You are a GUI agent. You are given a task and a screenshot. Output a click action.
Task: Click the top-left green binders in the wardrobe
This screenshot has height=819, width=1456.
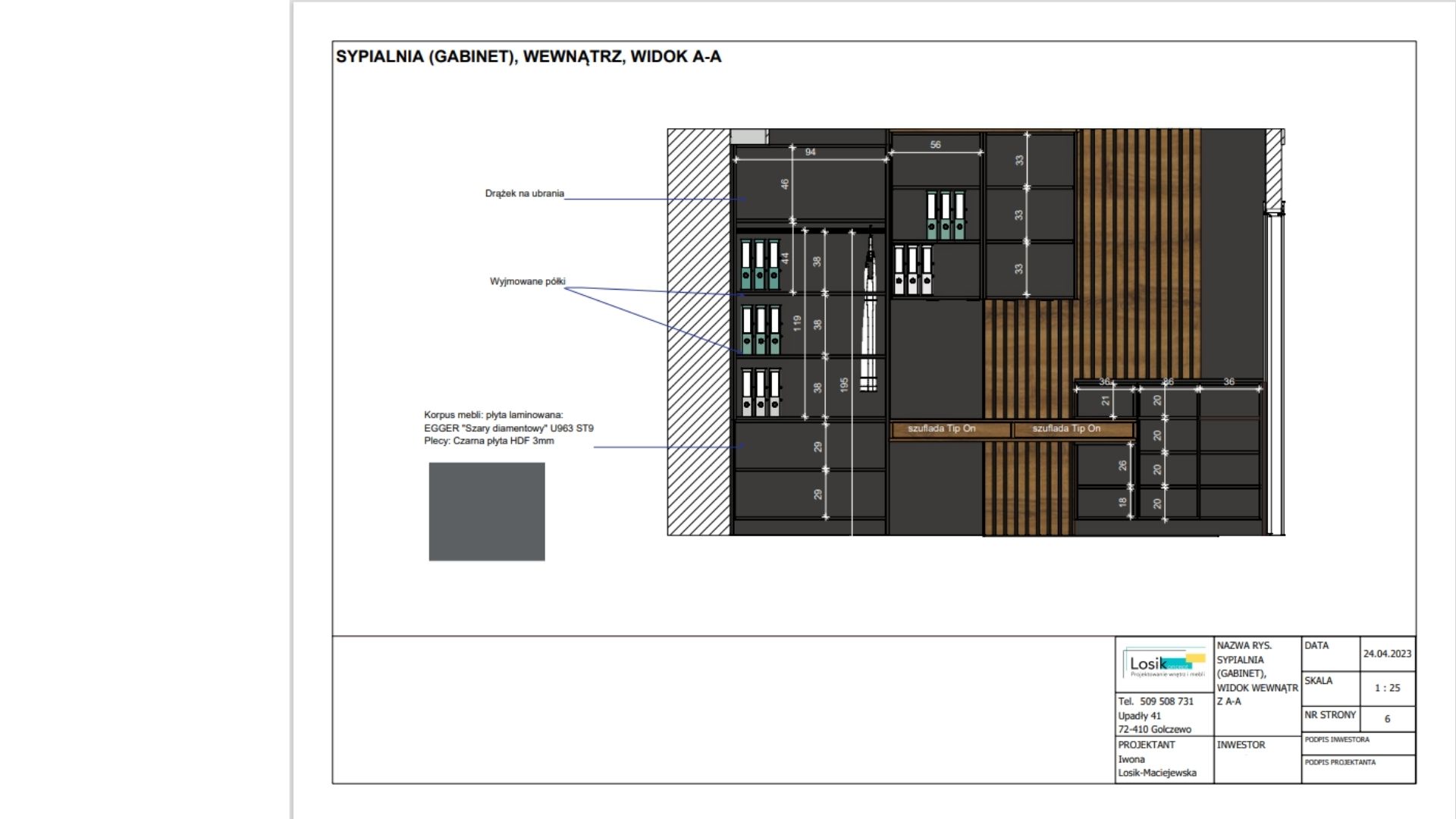(x=760, y=265)
